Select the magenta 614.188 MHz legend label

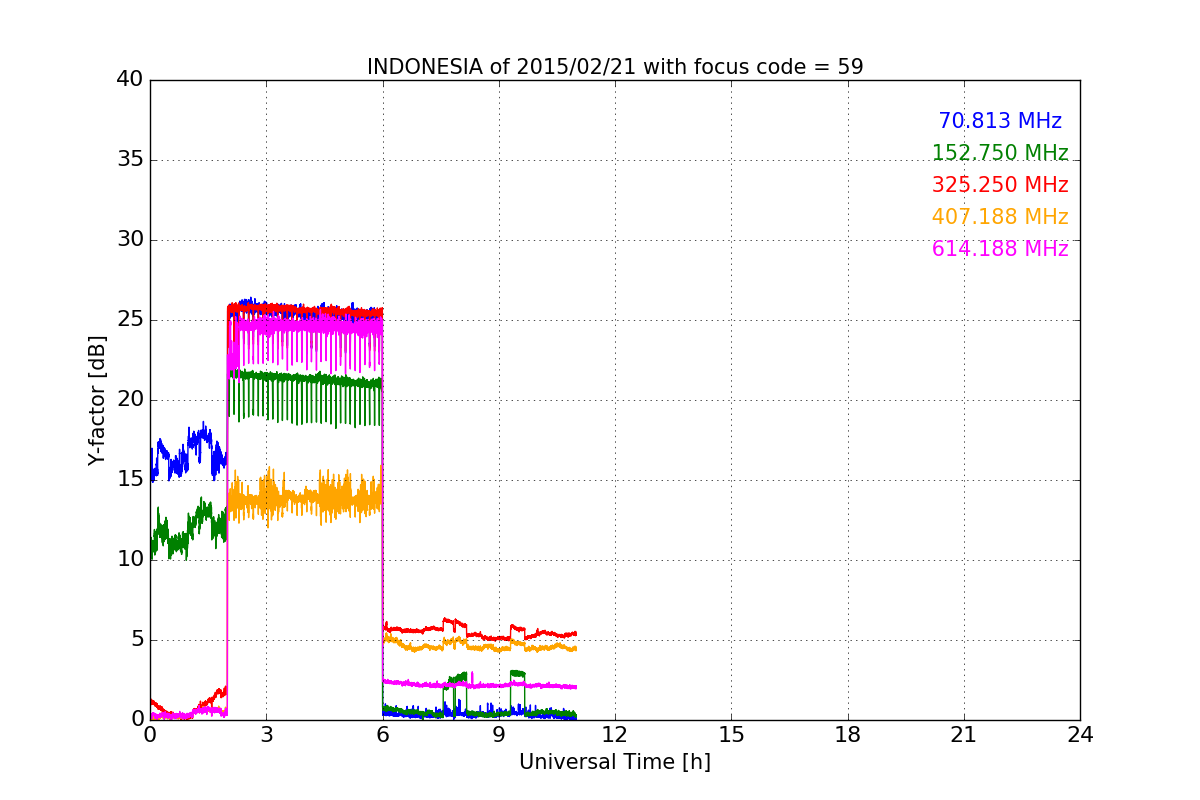point(1000,249)
